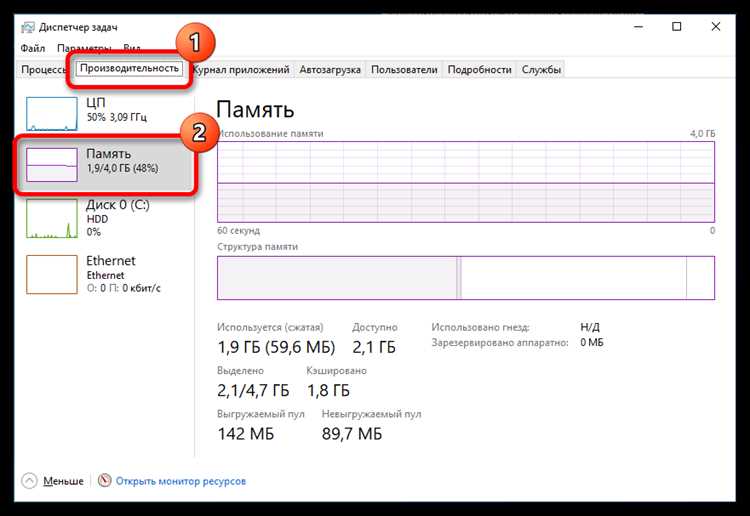Click the Использование памяти graph
Screen dimensions: 750x516
(x=466, y=182)
